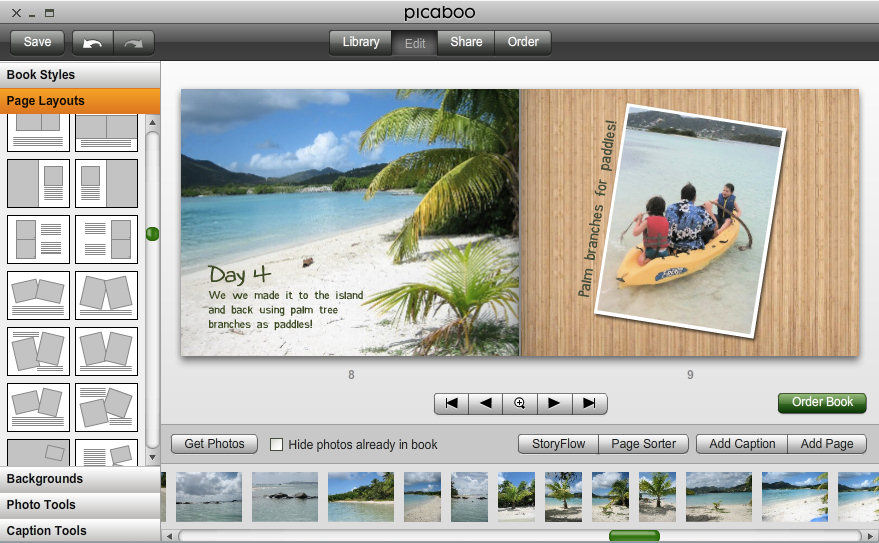This screenshot has width=879, height=543.
Task: Open the Caption Tools section
Action: tap(80, 531)
